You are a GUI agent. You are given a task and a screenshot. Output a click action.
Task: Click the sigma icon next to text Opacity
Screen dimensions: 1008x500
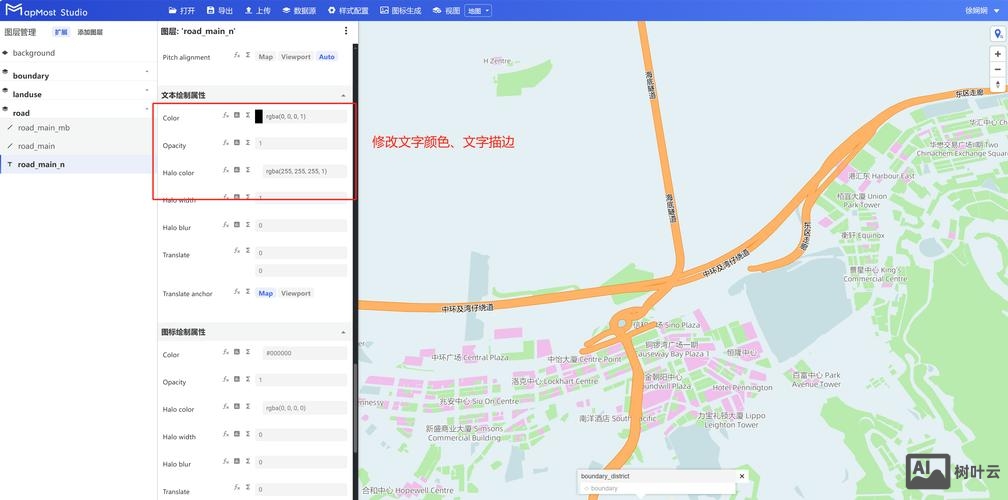click(247, 143)
